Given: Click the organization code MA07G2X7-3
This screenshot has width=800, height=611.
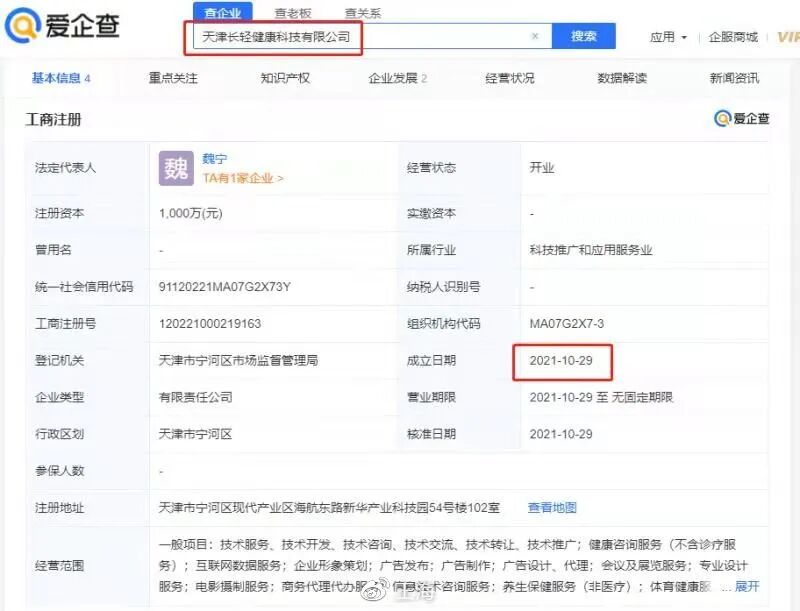Looking at the screenshot, I should (x=567, y=324).
